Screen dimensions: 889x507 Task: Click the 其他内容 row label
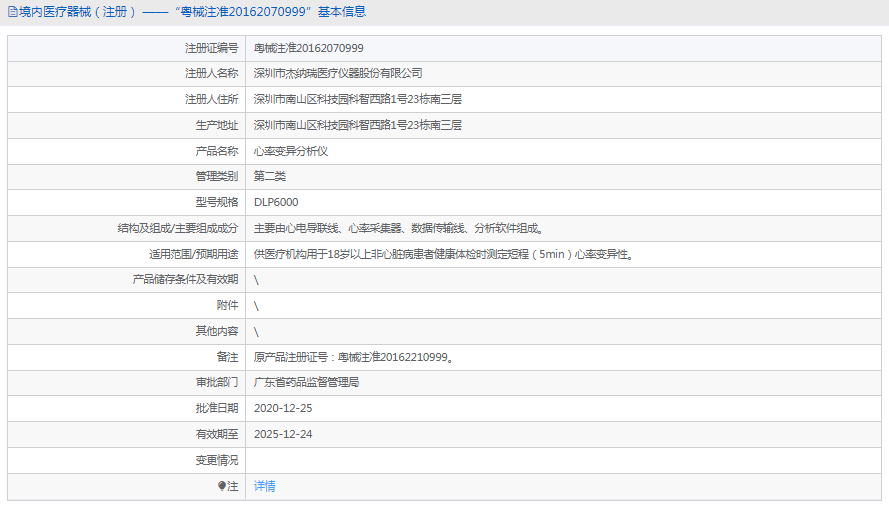(217, 331)
